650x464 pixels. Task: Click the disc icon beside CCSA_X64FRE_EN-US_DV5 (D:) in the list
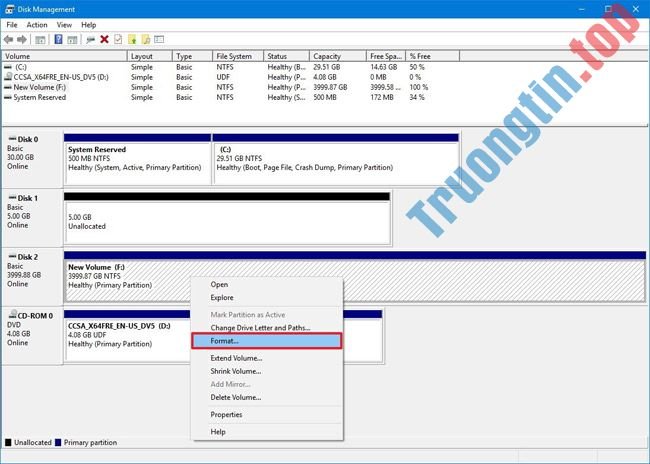click(8, 77)
